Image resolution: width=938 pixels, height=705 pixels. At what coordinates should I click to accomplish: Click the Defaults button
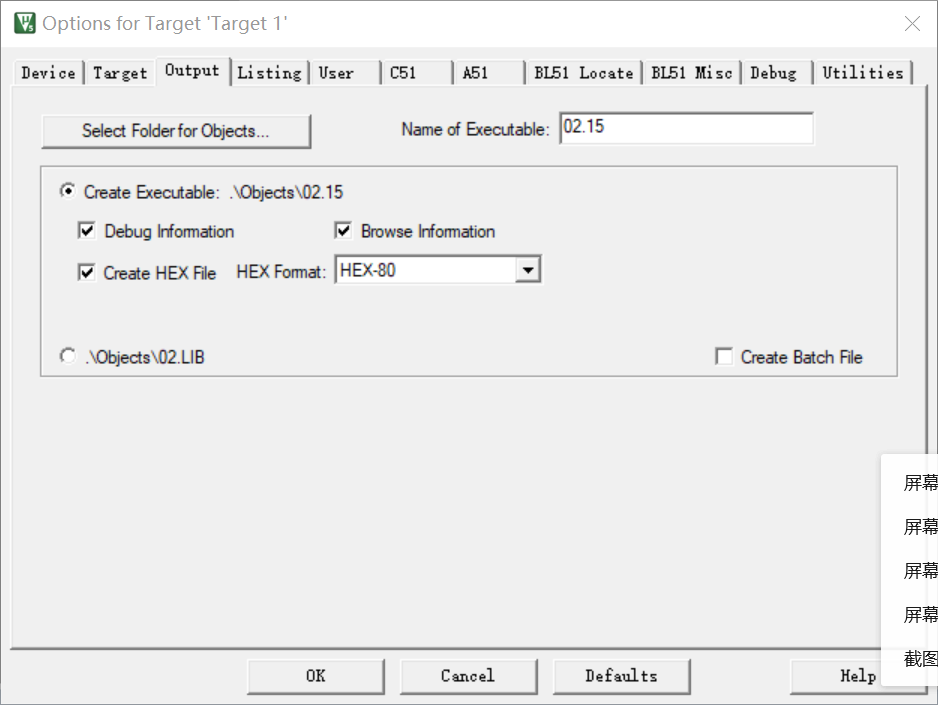[x=621, y=676]
